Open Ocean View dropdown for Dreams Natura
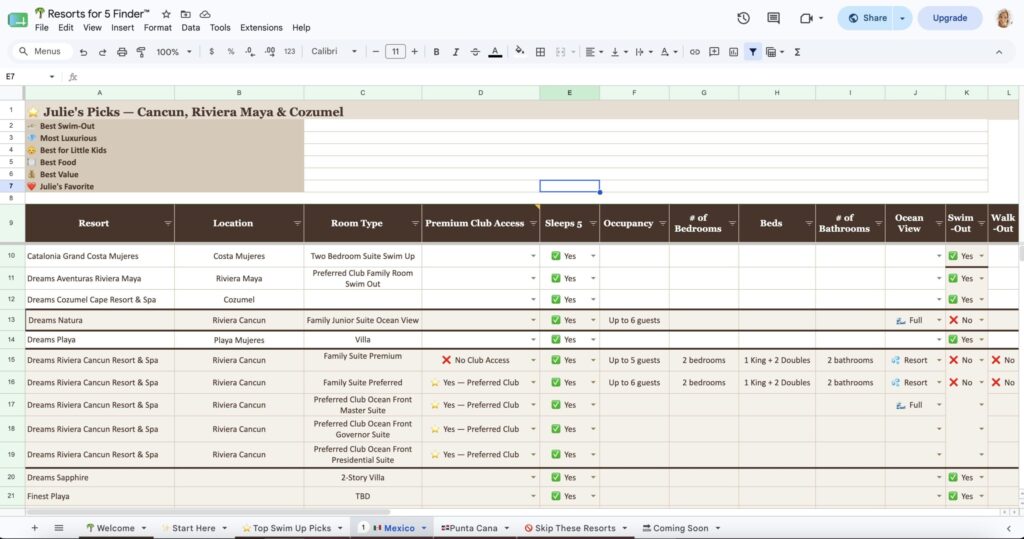 coord(939,320)
